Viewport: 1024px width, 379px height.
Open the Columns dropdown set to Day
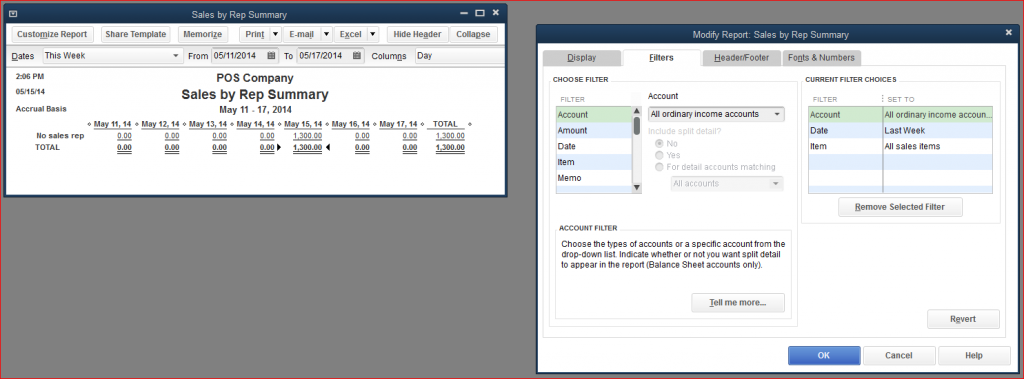pyautogui.click(x=460, y=56)
